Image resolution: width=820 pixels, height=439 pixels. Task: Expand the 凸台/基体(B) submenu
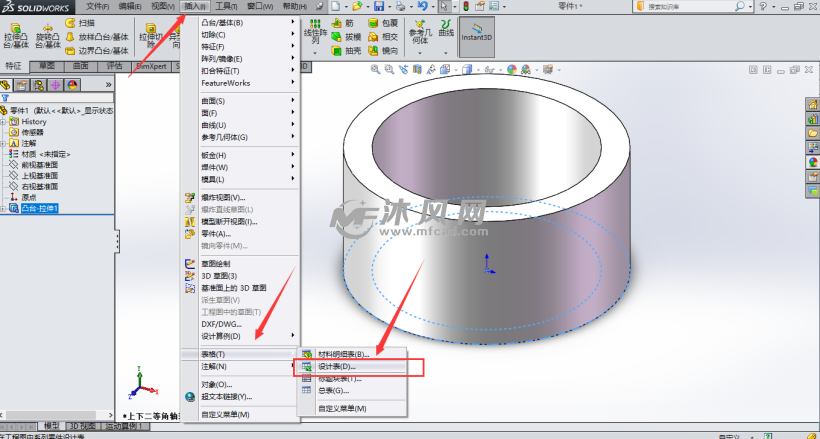click(x=240, y=23)
